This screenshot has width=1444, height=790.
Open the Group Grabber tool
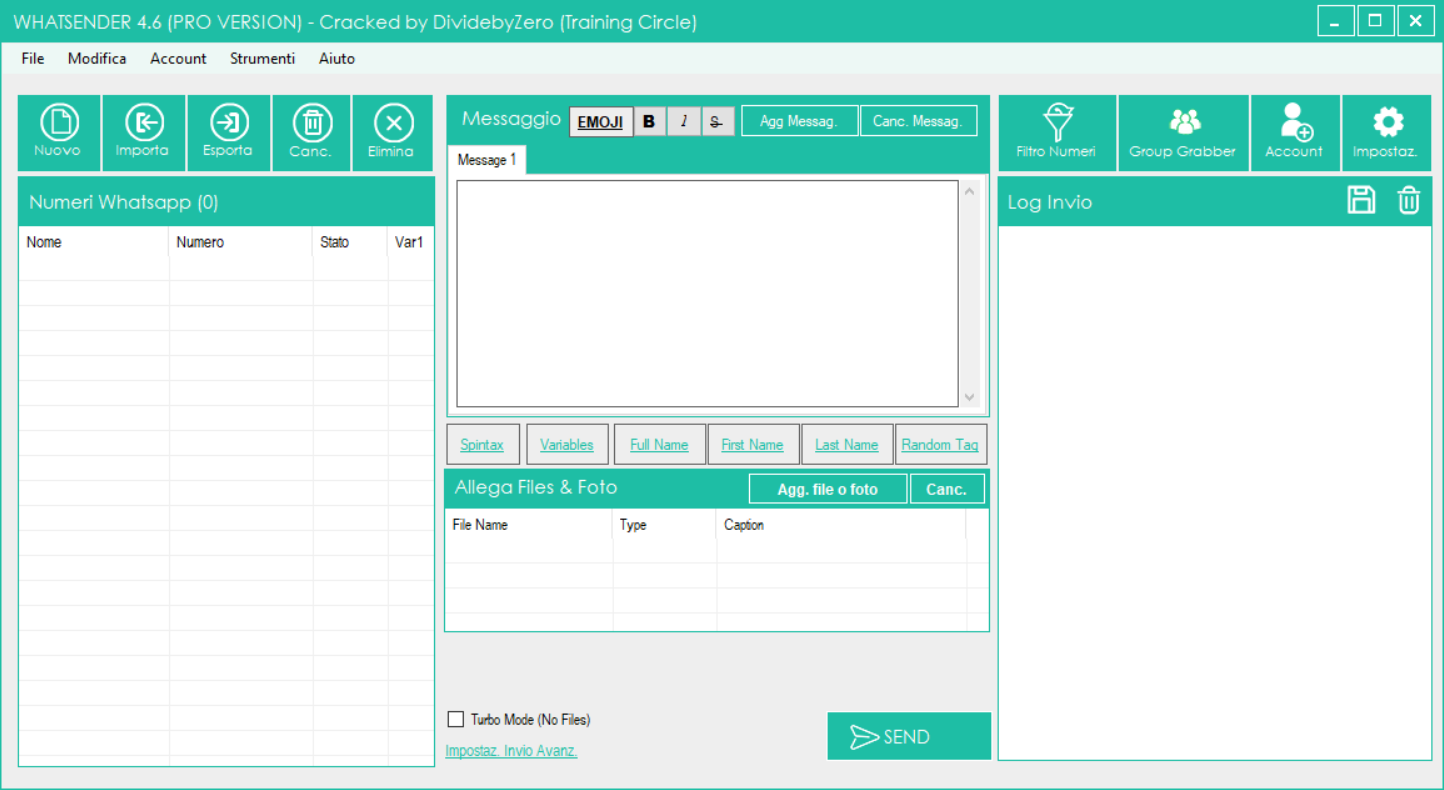click(x=1183, y=133)
